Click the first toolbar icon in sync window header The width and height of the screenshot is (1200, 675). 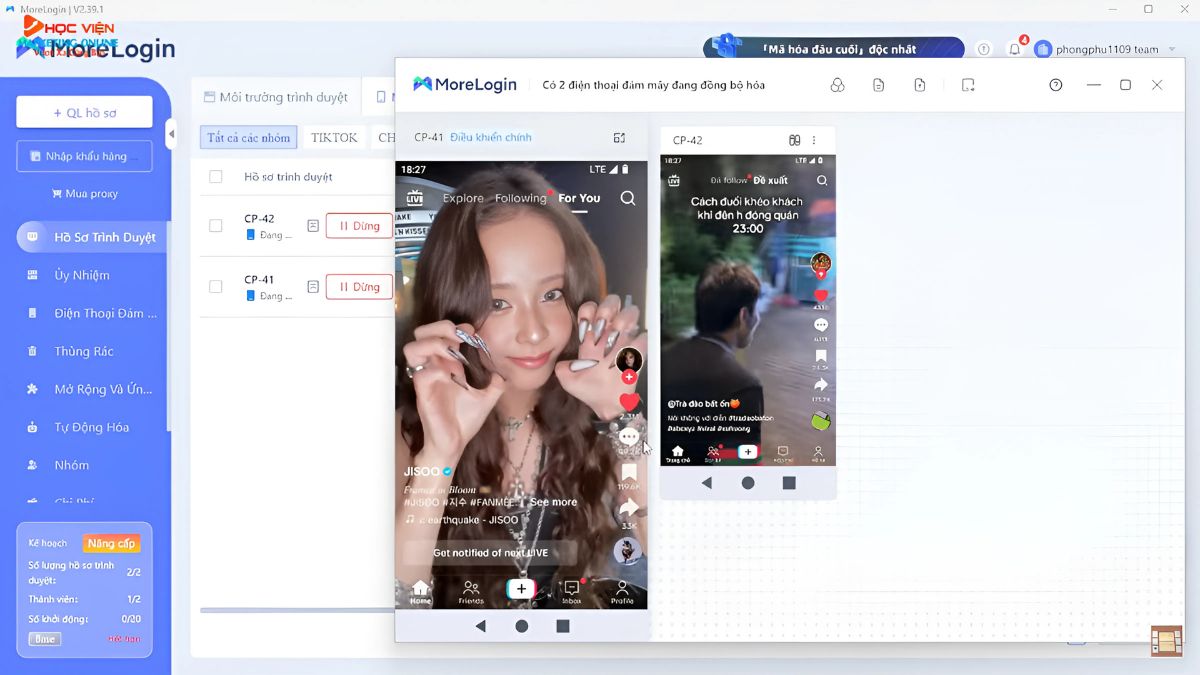click(838, 85)
